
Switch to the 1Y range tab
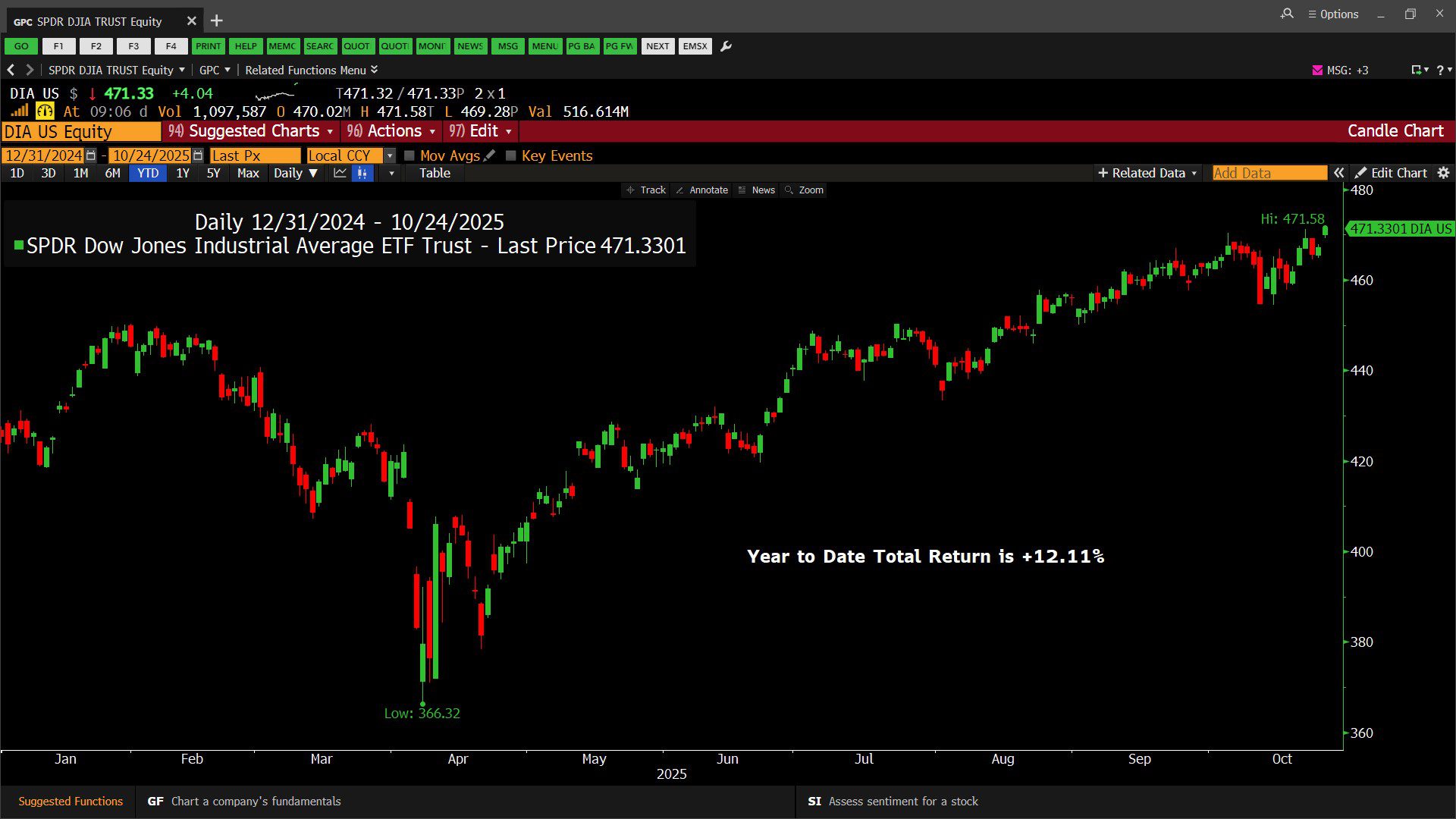[183, 173]
